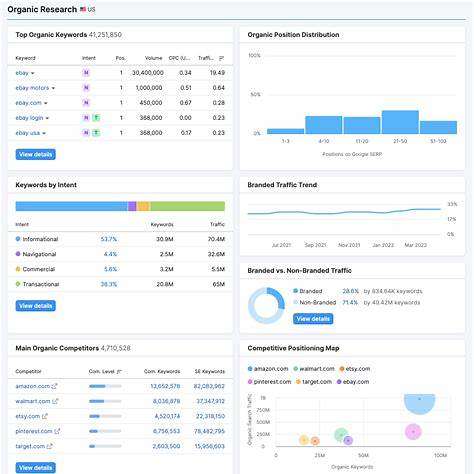Click Commercial percentage 5.6% link
The image size is (474, 474).
110,269
